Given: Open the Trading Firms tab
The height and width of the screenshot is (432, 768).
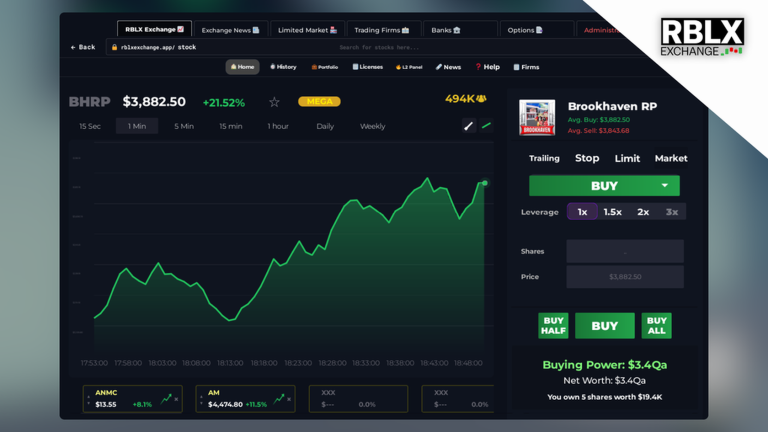Looking at the screenshot, I should (x=384, y=30).
